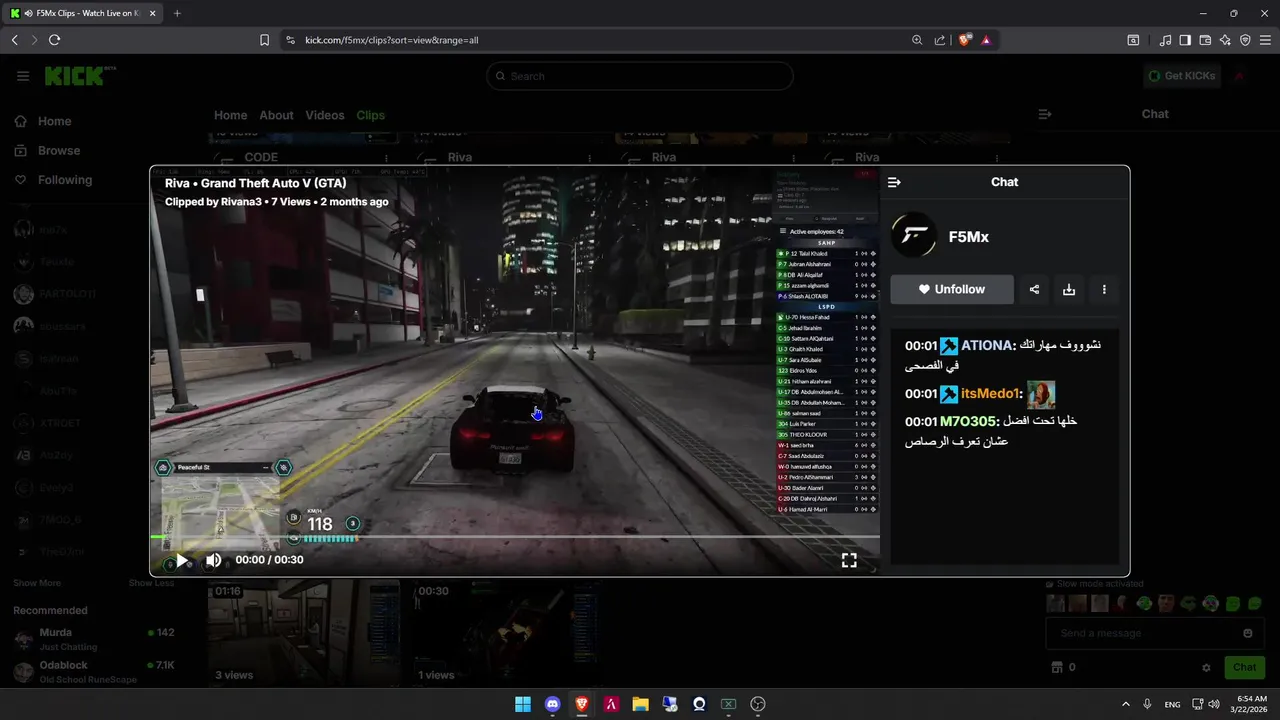Share this clip with the share icon
Viewport: 1280px width, 720px height.
[1034, 290]
